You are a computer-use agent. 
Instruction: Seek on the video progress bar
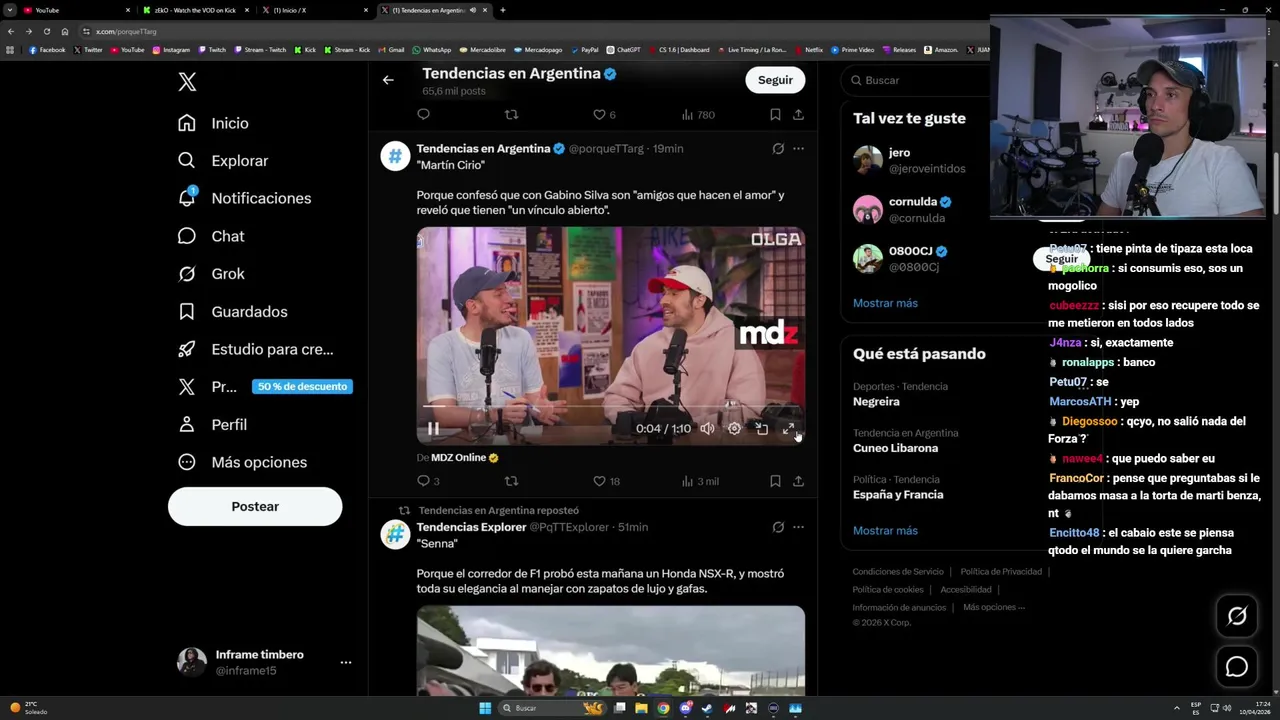pyautogui.click(x=610, y=406)
